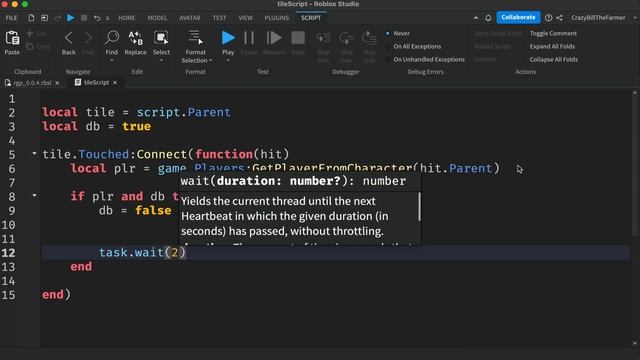The width and height of the screenshot is (640, 360).
Task: Click the word 'true' on line 3
Action: [x=136, y=126]
